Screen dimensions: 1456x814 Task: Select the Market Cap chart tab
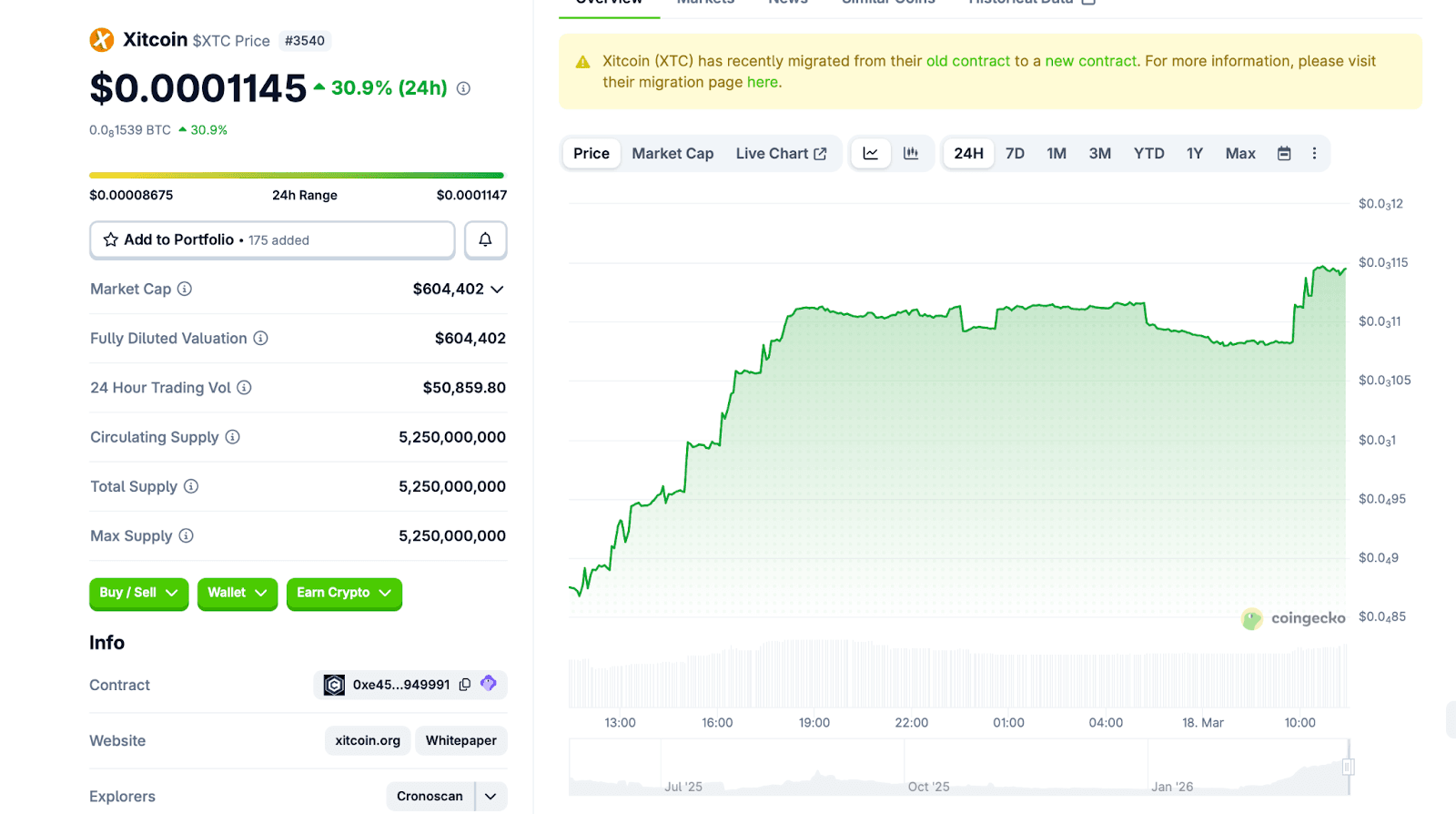click(672, 153)
